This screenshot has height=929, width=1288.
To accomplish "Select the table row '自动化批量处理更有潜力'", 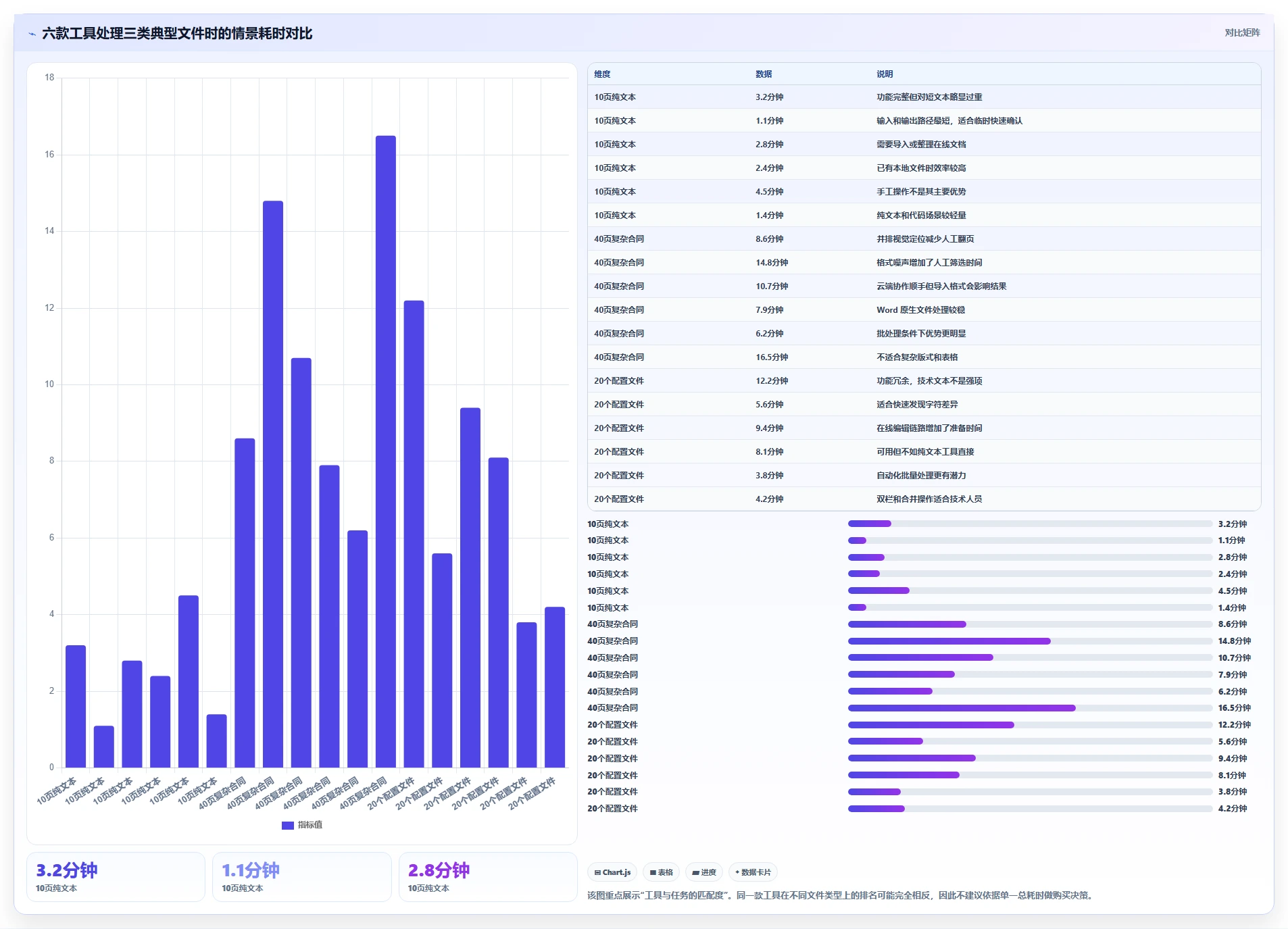I will click(924, 476).
